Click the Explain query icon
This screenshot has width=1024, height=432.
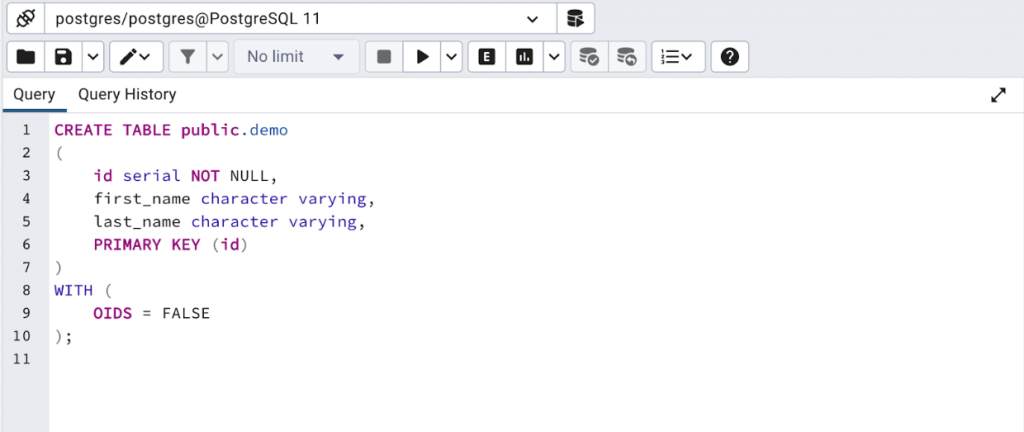[487, 57]
